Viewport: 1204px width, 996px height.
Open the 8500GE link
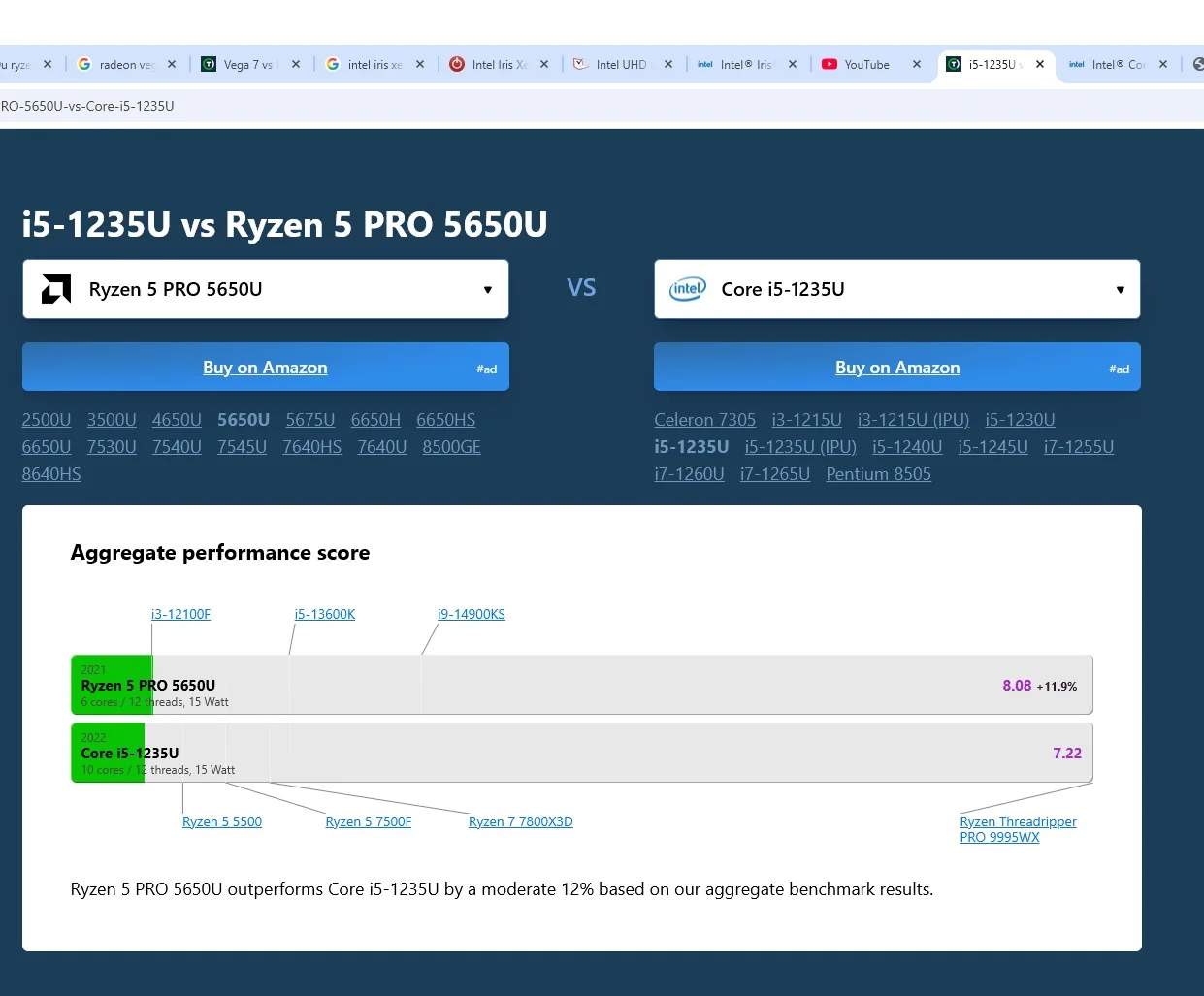point(452,447)
